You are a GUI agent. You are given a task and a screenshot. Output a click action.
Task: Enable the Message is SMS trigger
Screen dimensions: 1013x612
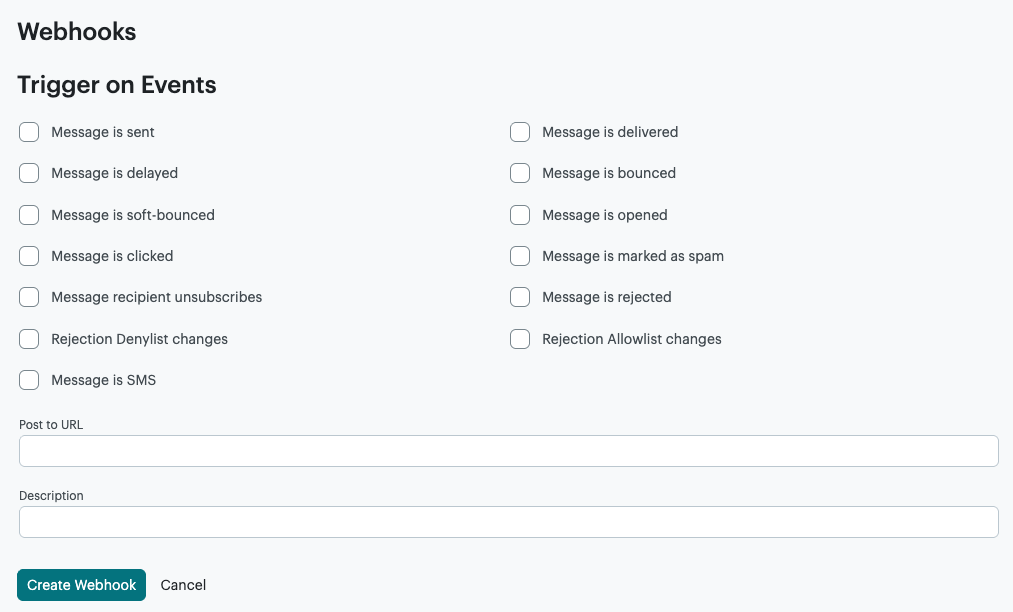29,380
